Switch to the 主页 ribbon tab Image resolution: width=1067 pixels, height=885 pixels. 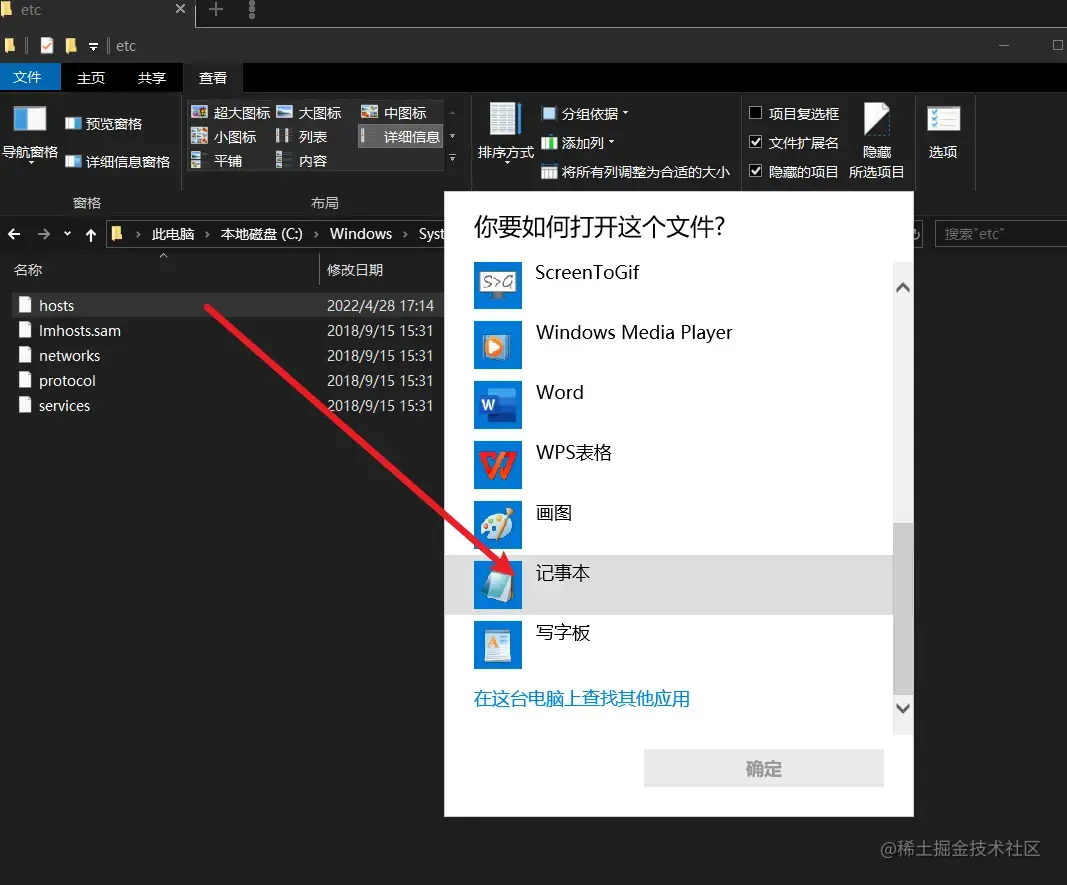tap(91, 78)
